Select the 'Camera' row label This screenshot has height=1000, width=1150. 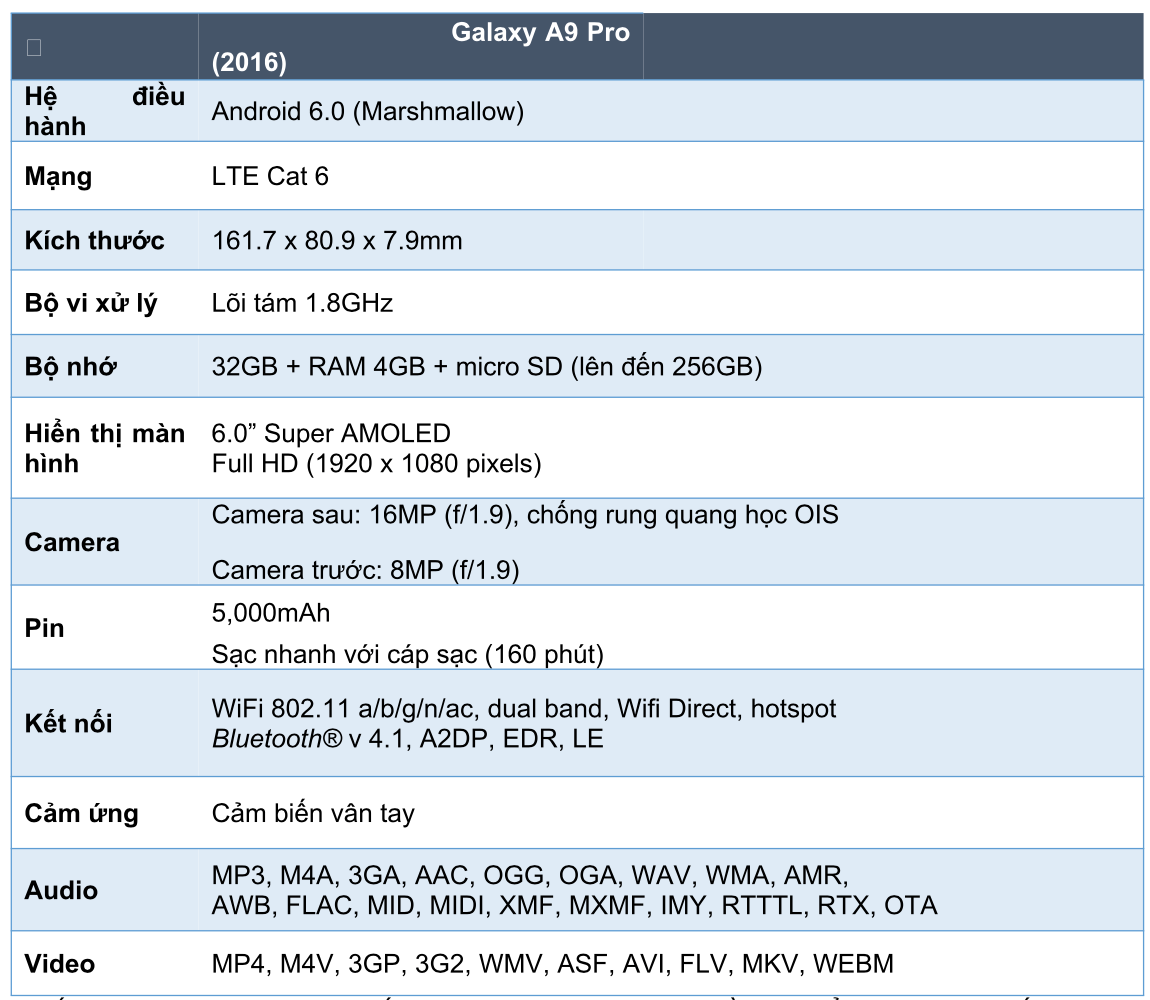[x=72, y=542]
